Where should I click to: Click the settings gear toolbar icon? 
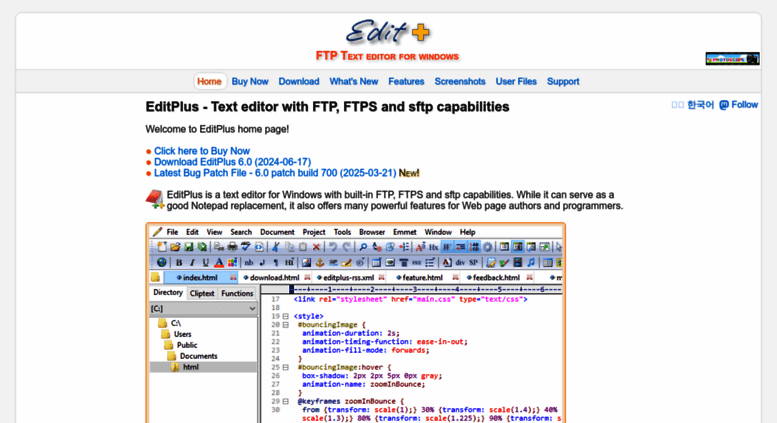488,247
